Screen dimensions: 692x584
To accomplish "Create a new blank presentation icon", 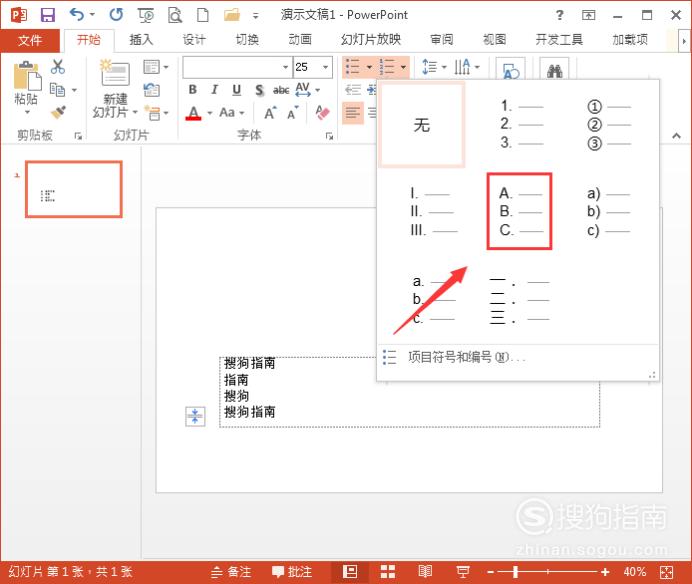I will (x=203, y=15).
